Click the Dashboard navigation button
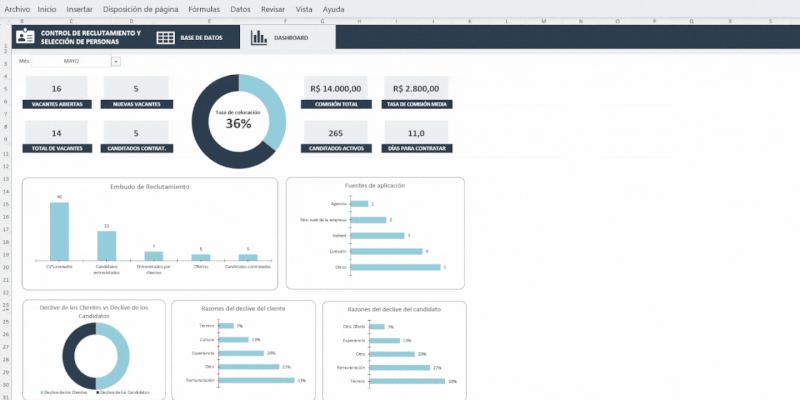 290,38
